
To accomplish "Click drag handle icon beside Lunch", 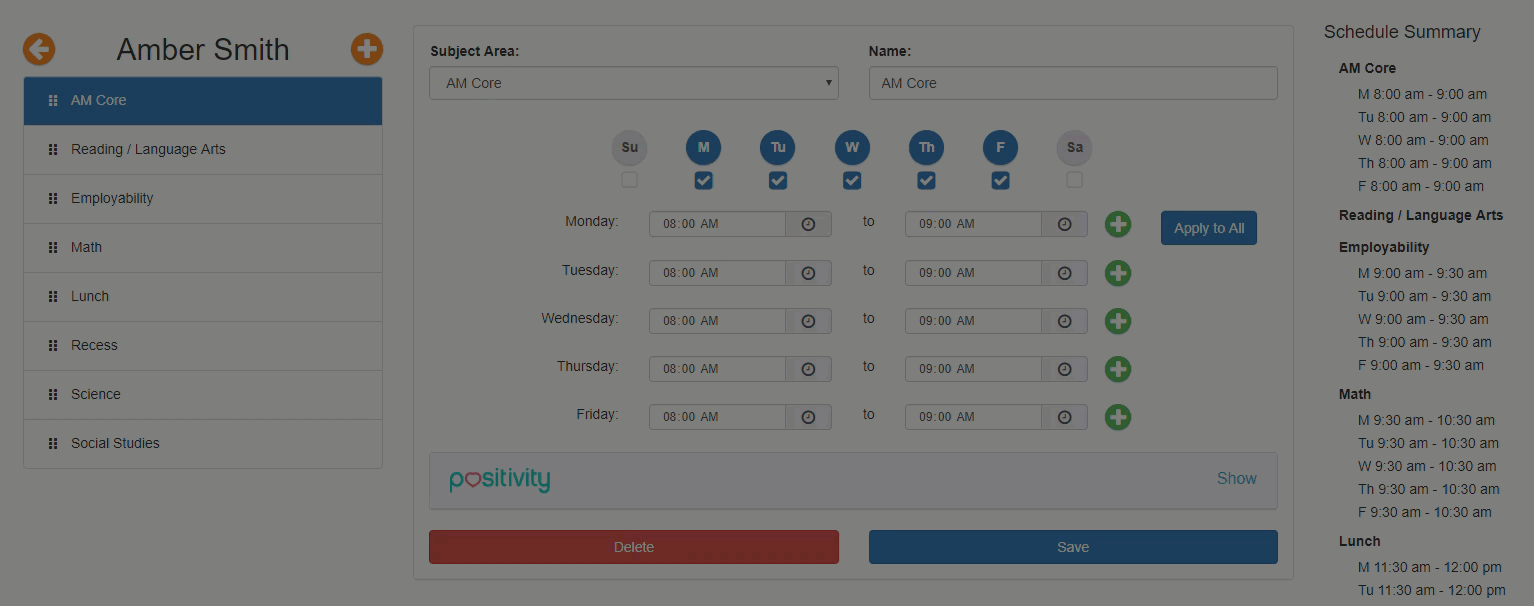I will [x=53, y=297].
